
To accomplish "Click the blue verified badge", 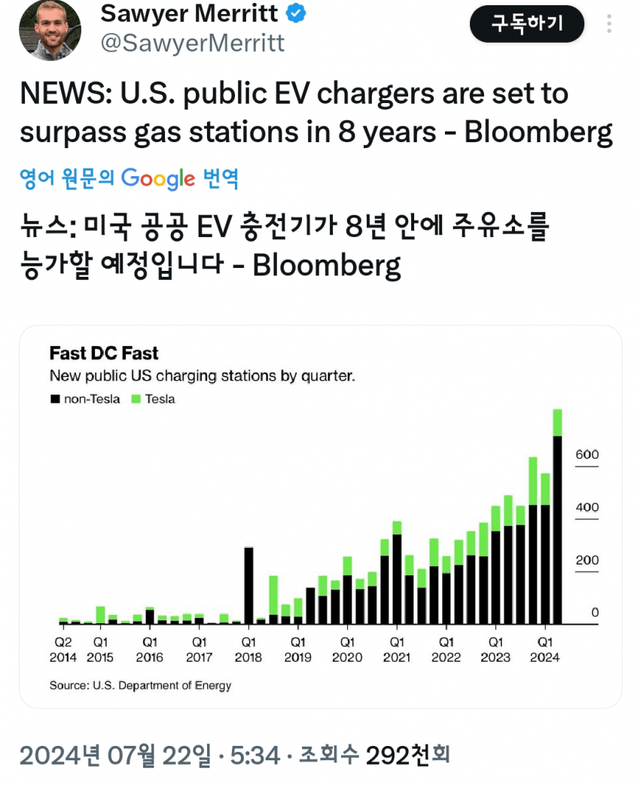I will [297, 14].
